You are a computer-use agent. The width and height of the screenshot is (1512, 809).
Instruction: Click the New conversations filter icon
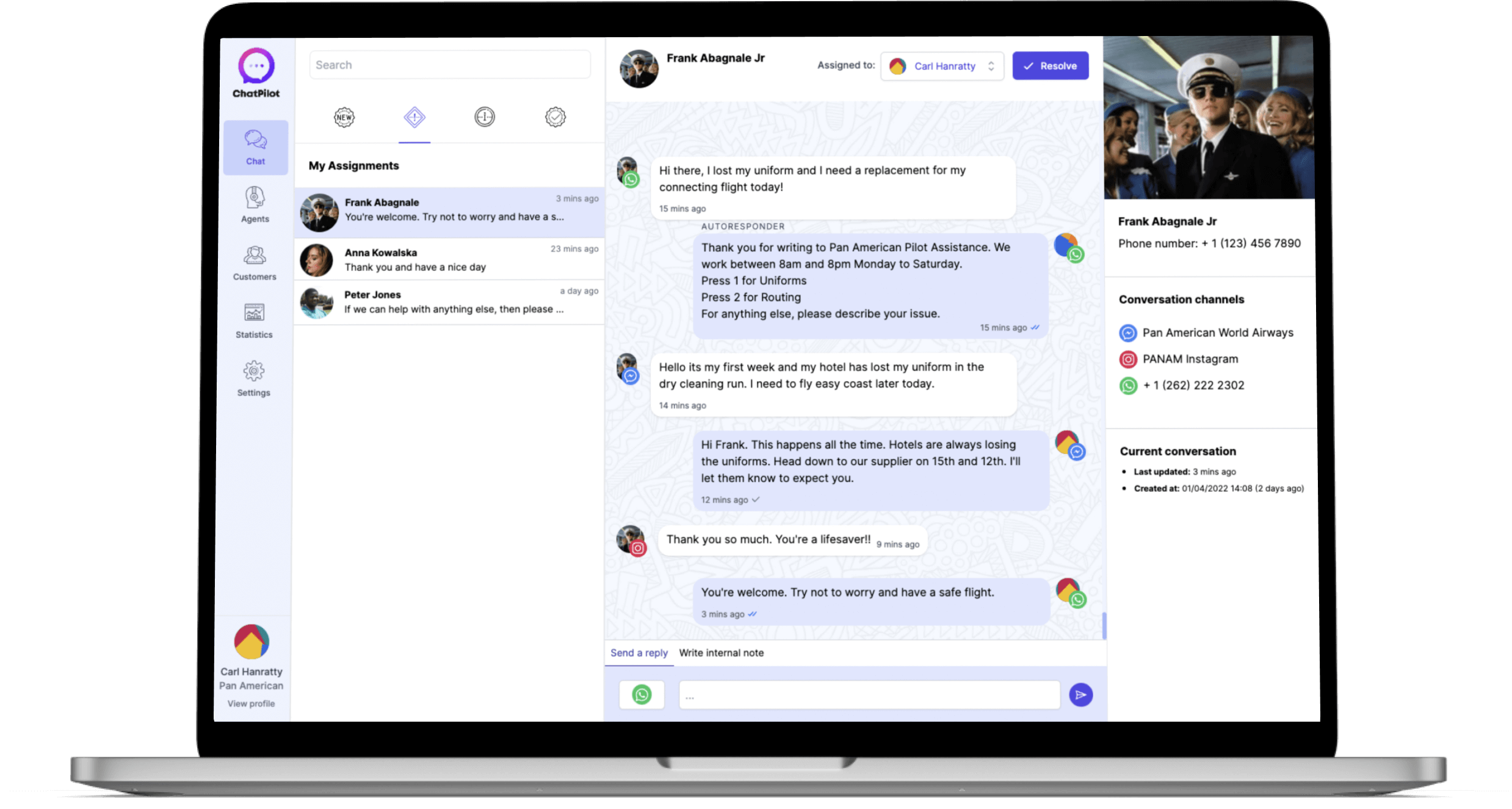coord(344,117)
